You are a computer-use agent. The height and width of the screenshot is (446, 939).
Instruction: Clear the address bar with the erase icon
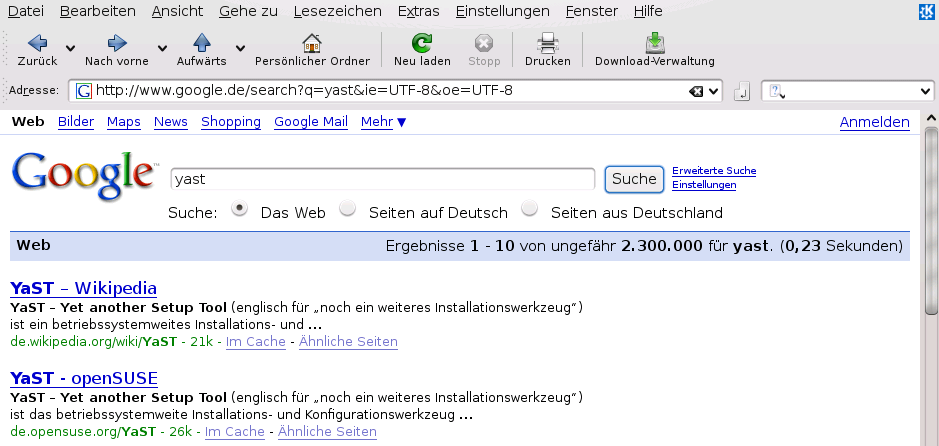tap(695, 92)
